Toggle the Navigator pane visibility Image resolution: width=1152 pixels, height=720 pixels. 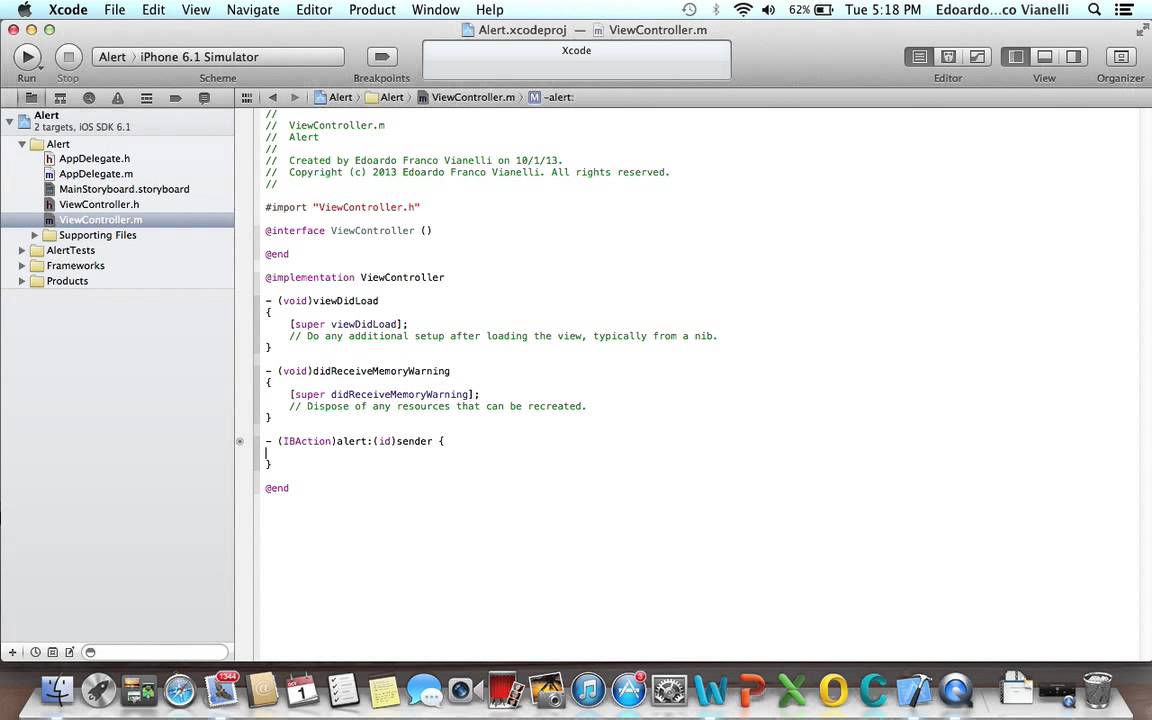click(x=1016, y=57)
